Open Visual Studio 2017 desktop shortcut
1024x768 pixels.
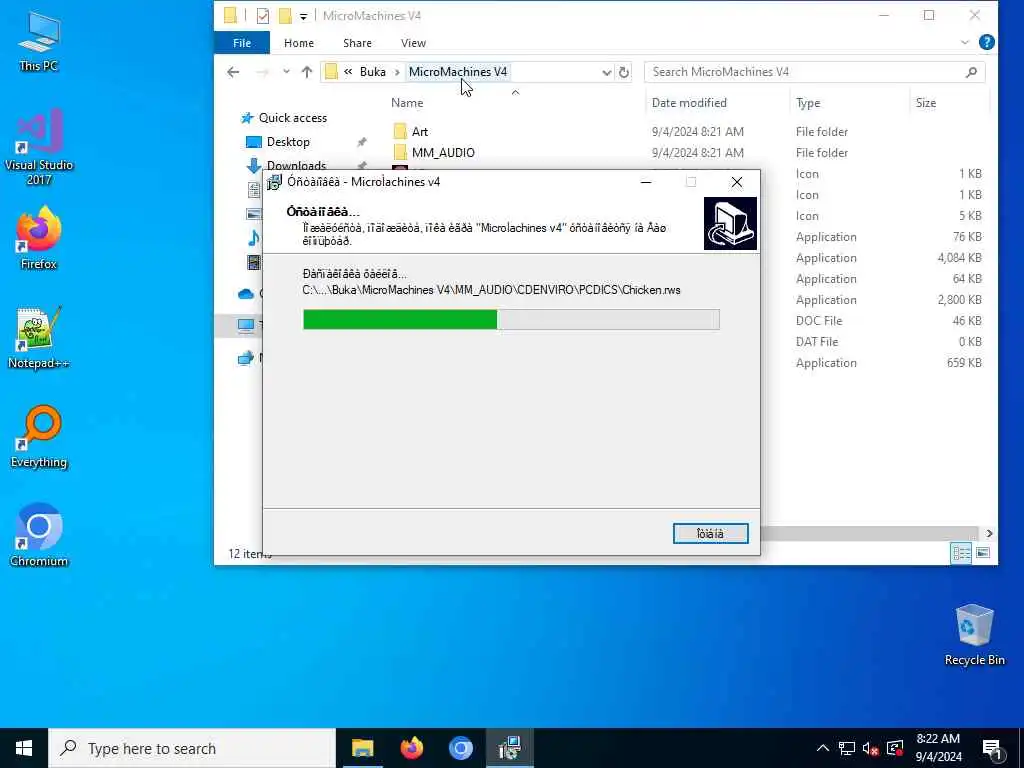(x=39, y=147)
